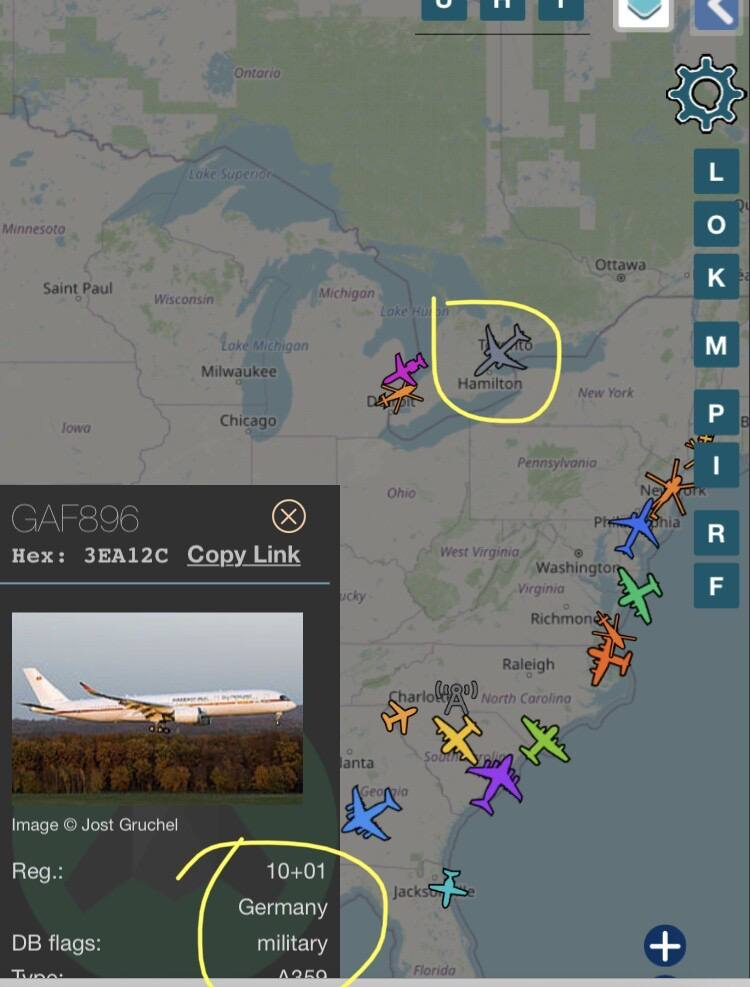Close the GAF896 aircraft info panel

click(289, 517)
